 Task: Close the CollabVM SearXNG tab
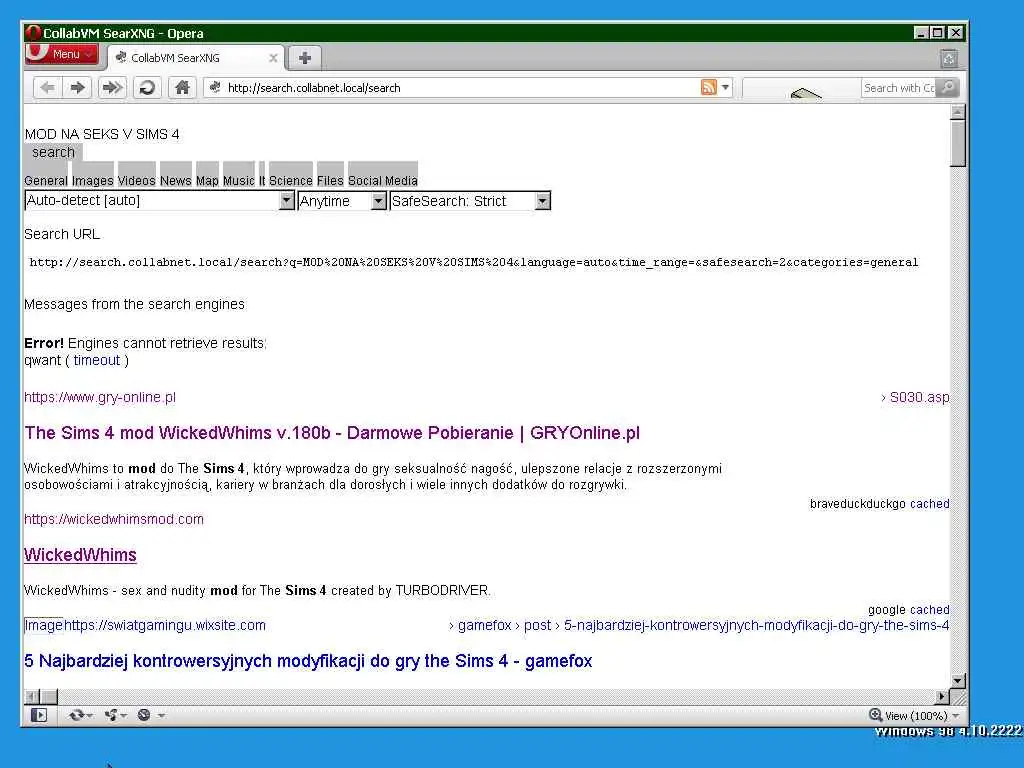[273, 58]
